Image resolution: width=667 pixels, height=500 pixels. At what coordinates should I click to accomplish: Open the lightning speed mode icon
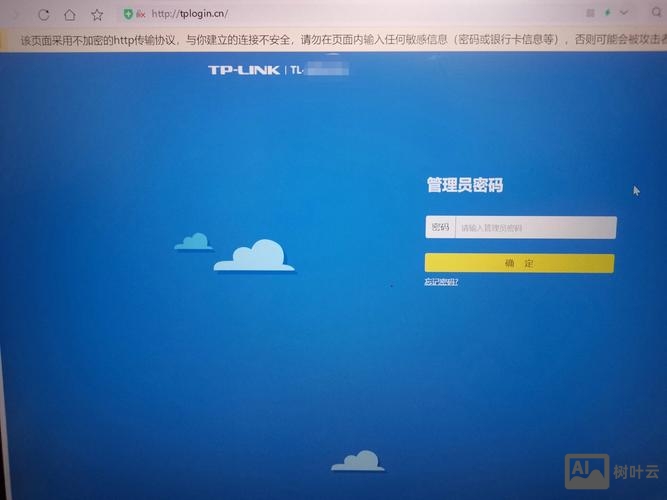pos(607,13)
